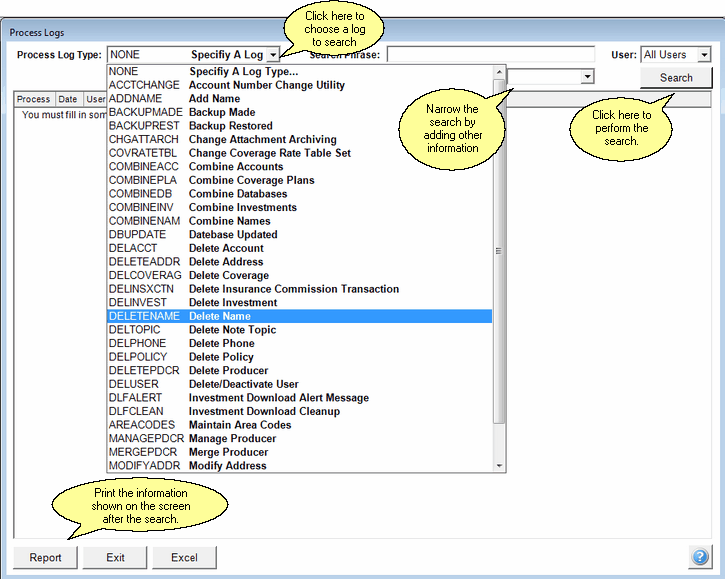The width and height of the screenshot is (725, 579).
Task: Click the Report button
Action: 45,558
